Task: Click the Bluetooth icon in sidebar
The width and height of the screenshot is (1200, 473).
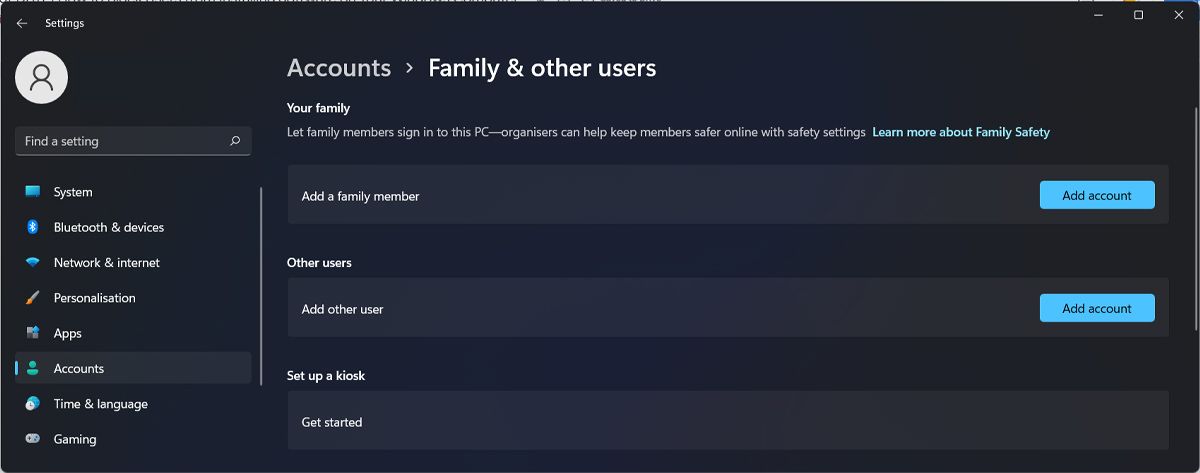Action: (x=33, y=227)
